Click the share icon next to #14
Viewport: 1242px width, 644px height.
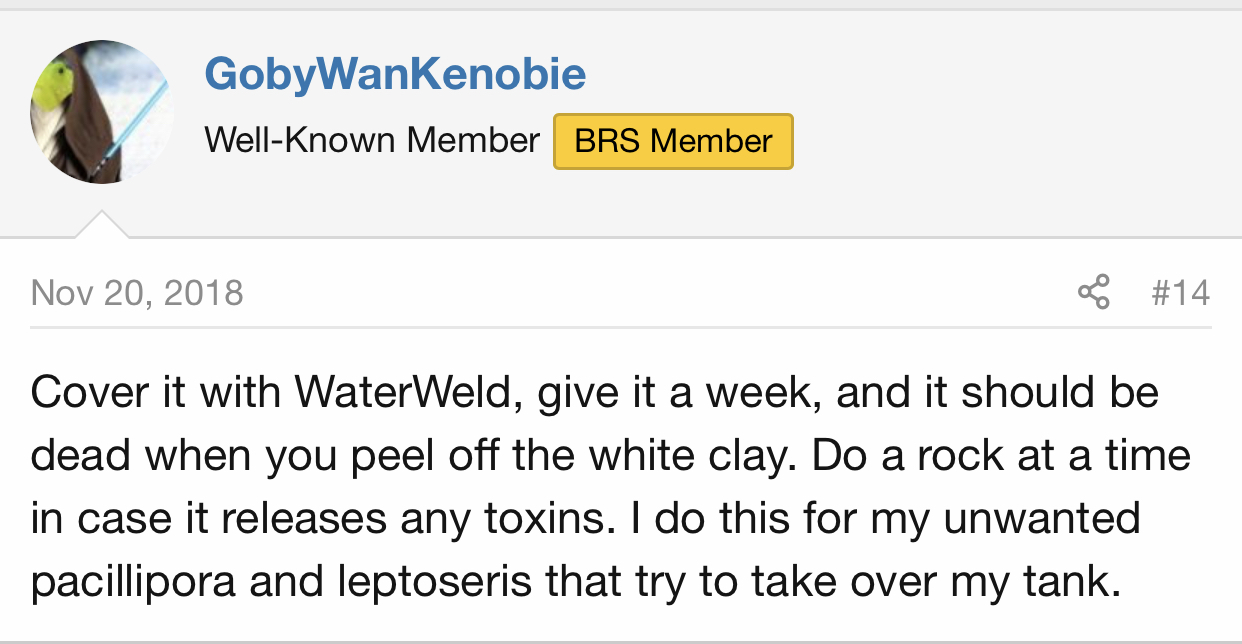click(1094, 293)
